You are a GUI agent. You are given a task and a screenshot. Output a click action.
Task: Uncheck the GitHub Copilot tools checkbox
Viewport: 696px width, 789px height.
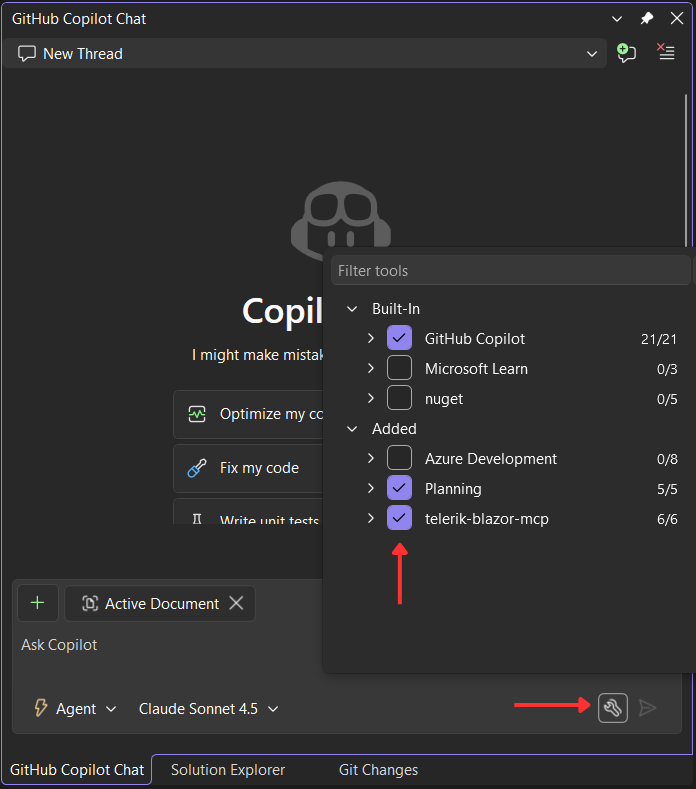coord(400,338)
